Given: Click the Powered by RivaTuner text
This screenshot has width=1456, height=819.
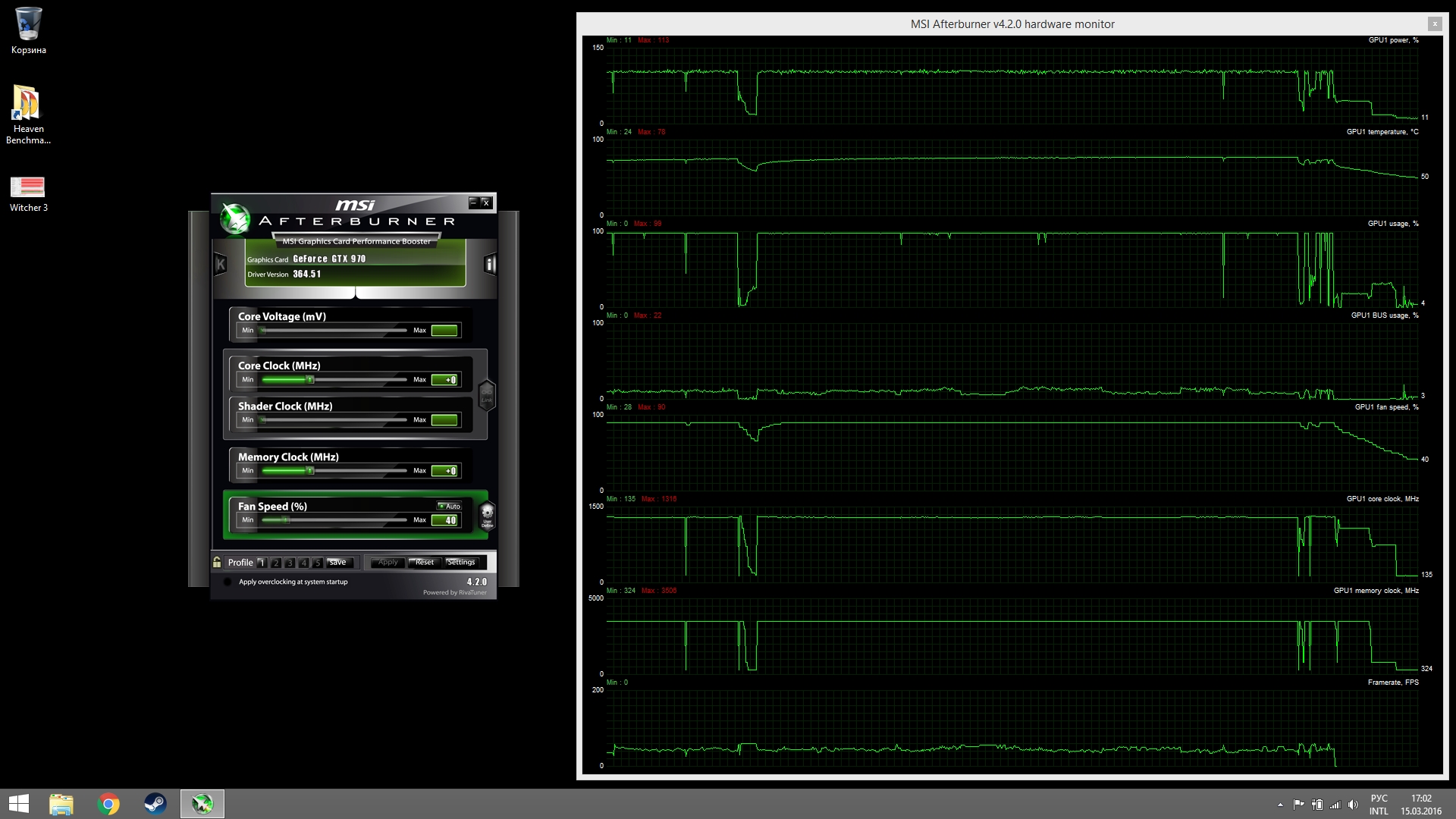Looking at the screenshot, I should (x=455, y=592).
